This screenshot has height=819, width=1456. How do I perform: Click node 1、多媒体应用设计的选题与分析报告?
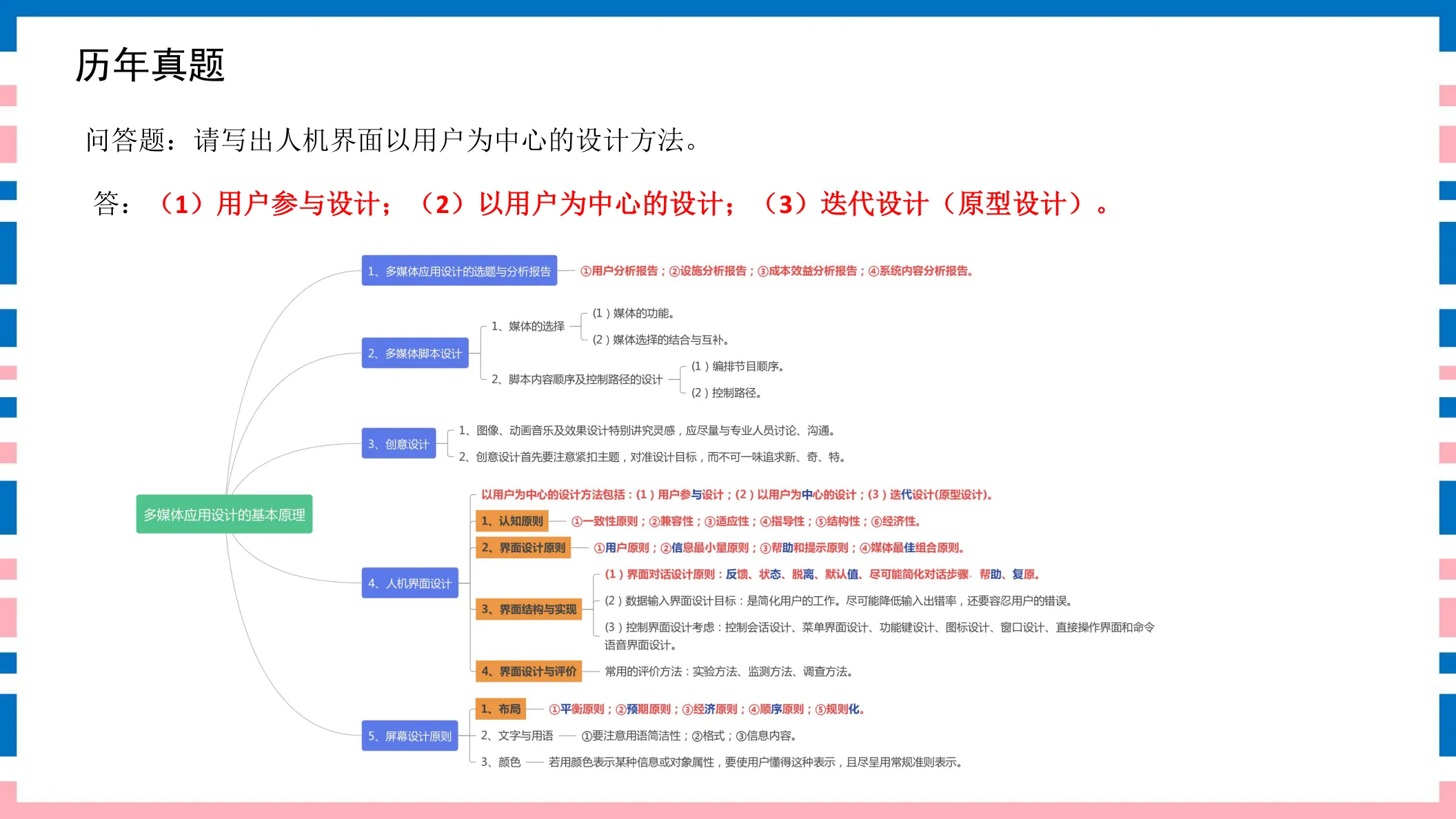click(x=459, y=271)
